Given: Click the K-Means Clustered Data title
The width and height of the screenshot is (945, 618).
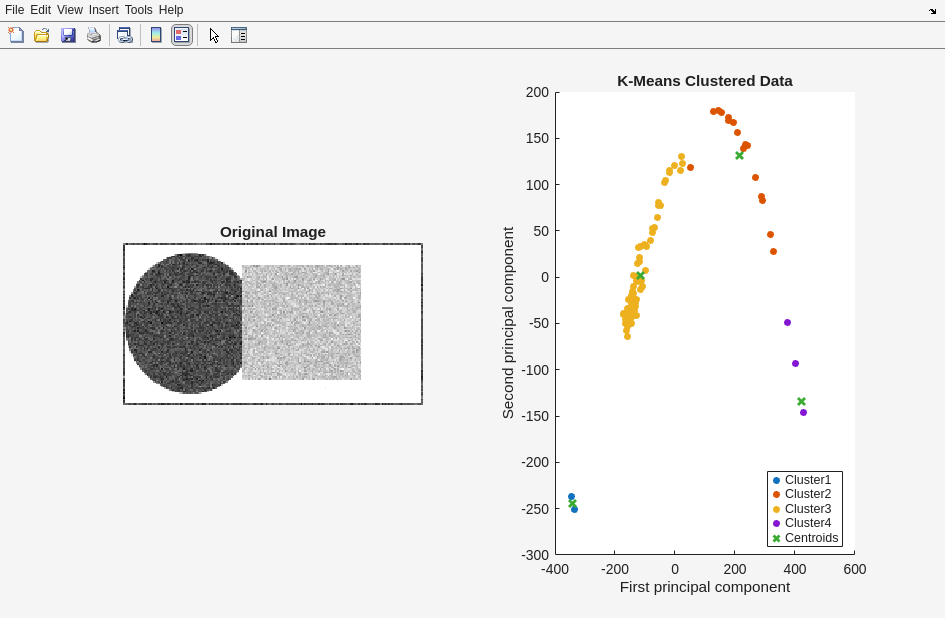Looking at the screenshot, I should tap(704, 81).
